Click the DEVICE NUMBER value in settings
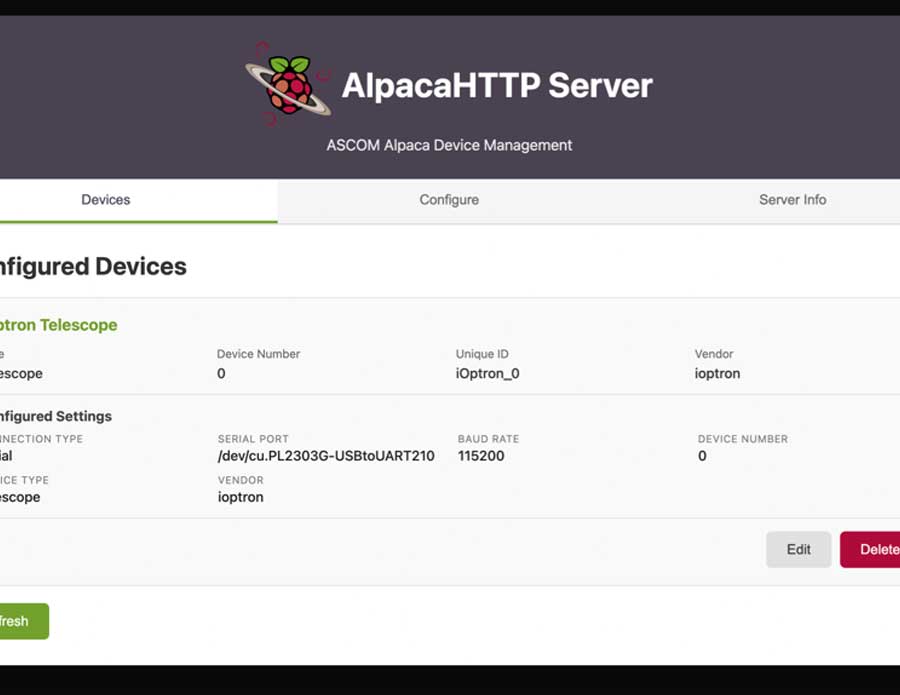The width and height of the screenshot is (900, 695). point(702,456)
